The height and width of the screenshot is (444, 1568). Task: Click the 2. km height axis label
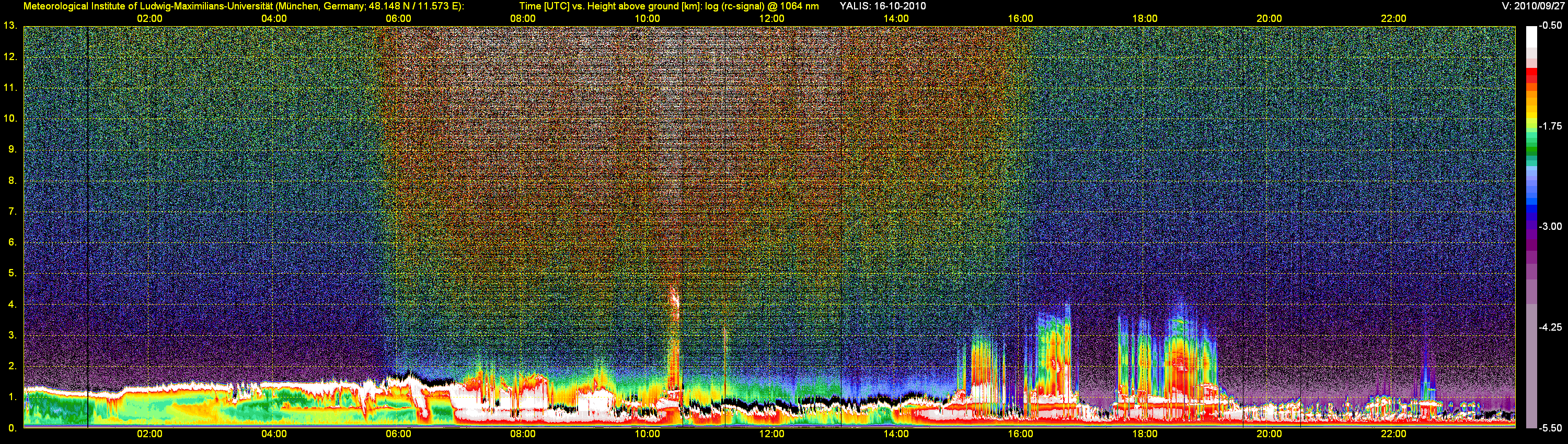(13, 366)
